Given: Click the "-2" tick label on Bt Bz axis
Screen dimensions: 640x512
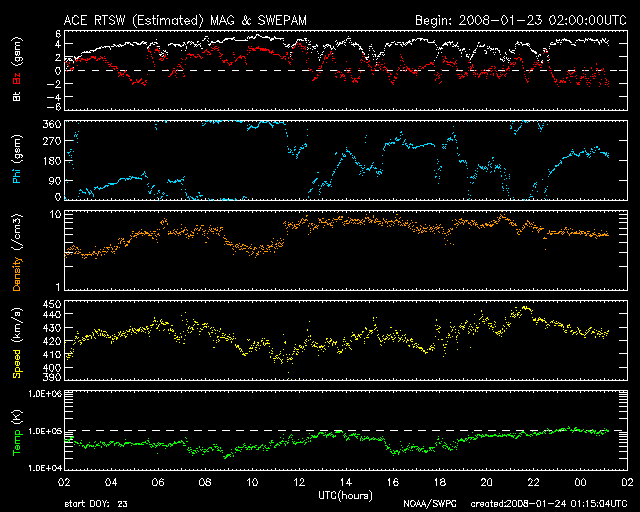Looking at the screenshot, I should (54, 84).
